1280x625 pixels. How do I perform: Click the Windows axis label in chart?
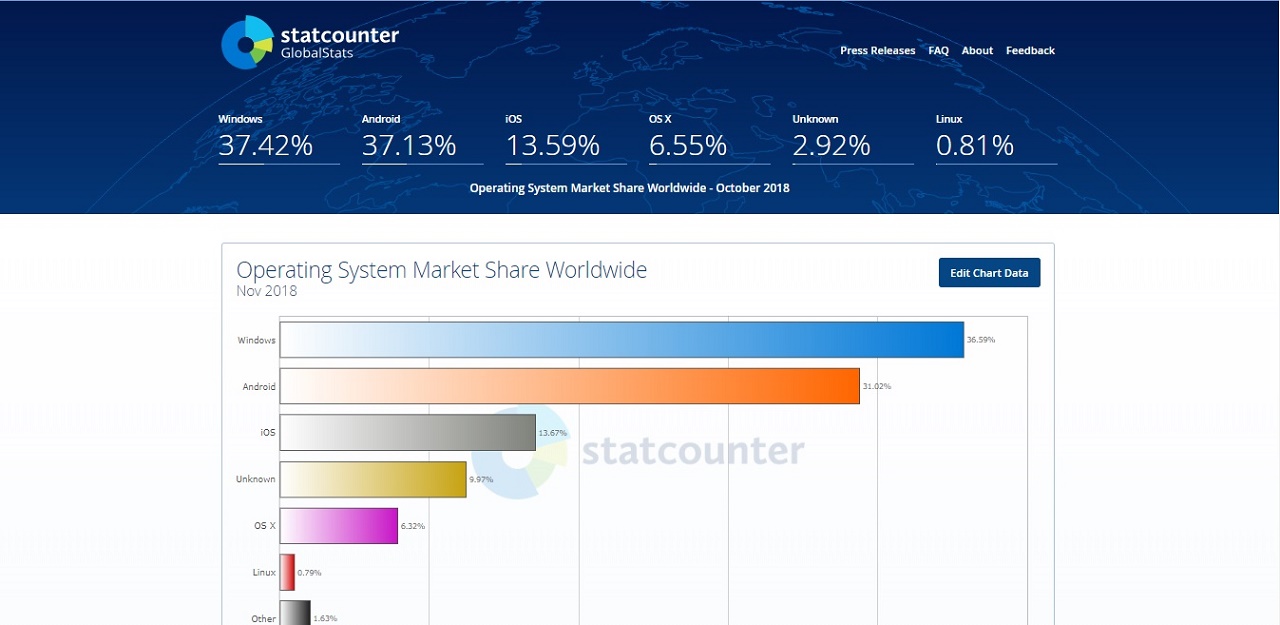(x=256, y=340)
